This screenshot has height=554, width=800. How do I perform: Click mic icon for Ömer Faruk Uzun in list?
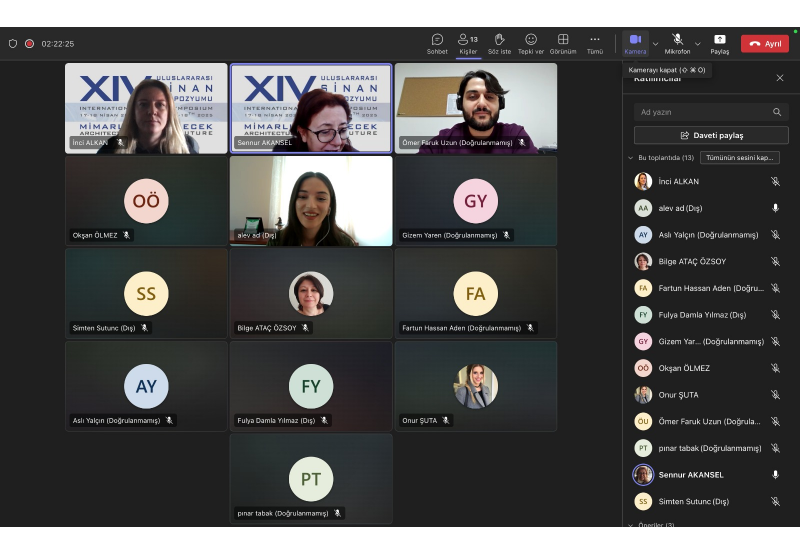[775, 421]
